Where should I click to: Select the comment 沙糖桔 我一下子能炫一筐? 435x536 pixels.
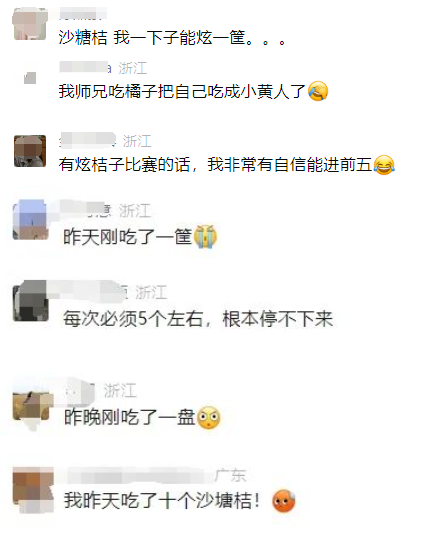(x=173, y=37)
